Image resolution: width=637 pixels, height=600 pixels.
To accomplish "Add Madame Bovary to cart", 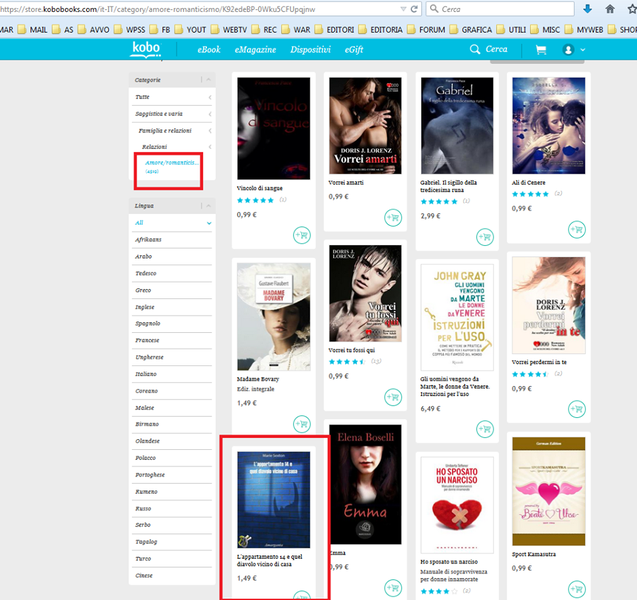I will coord(302,424).
